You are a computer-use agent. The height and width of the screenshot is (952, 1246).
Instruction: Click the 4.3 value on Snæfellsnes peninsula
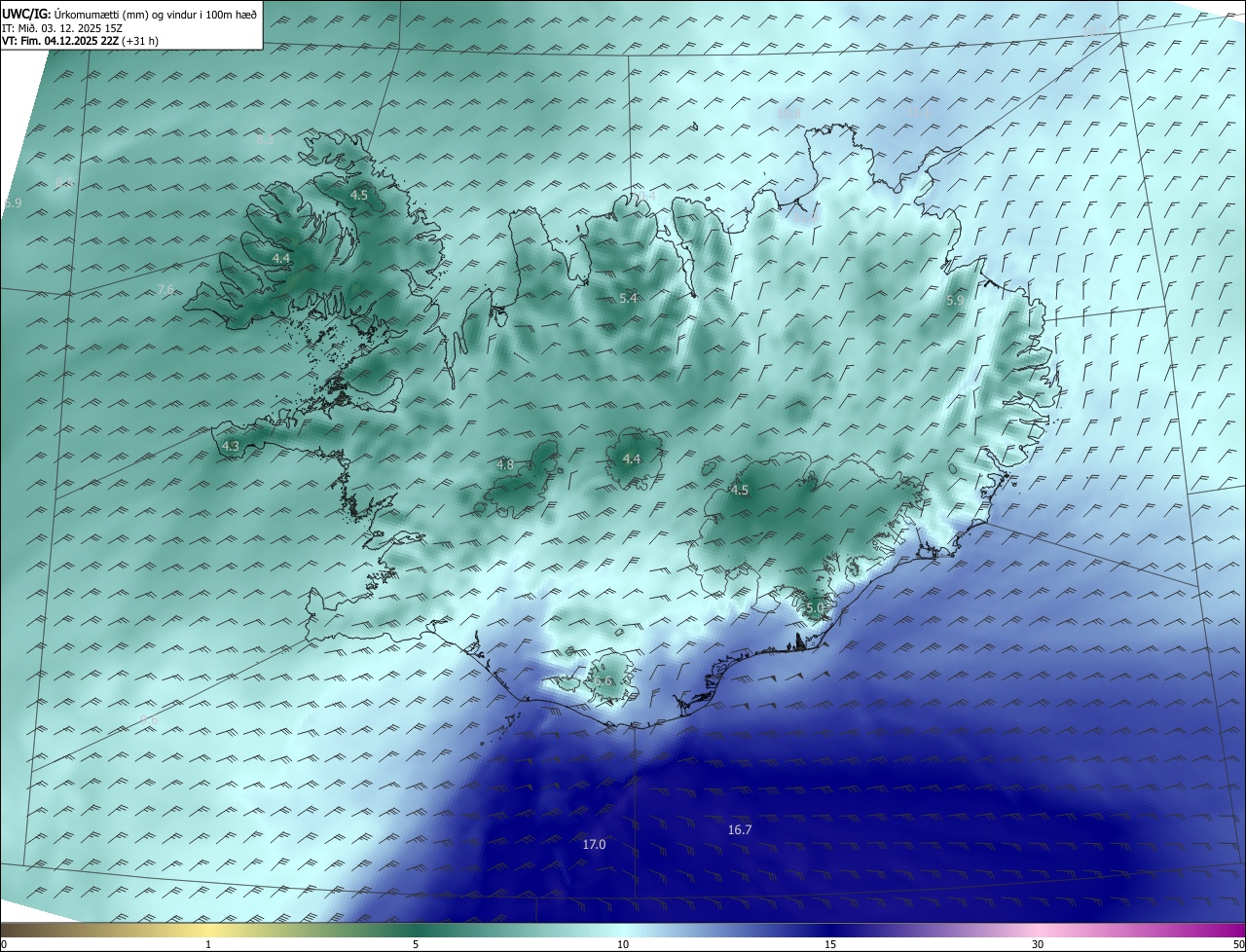(x=231, y=446)
